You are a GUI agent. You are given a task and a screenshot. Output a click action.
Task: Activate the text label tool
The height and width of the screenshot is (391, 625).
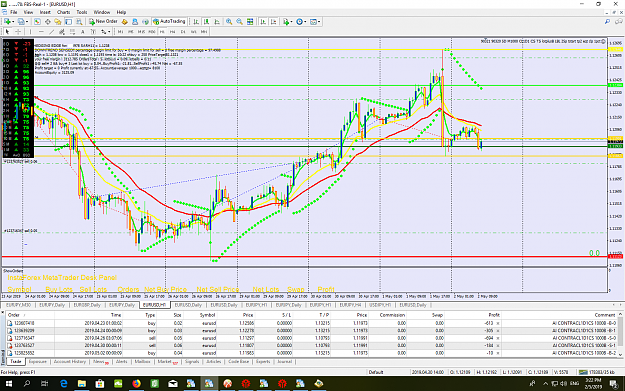83,31
